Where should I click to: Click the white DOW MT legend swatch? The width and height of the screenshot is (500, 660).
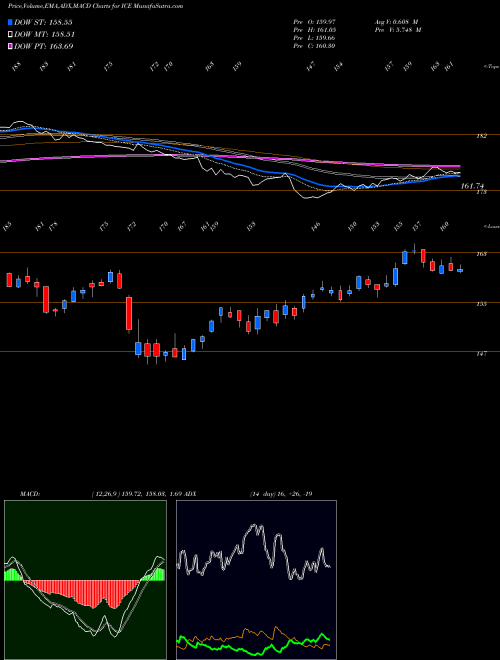pyautogui.click(x=10, y=35)
